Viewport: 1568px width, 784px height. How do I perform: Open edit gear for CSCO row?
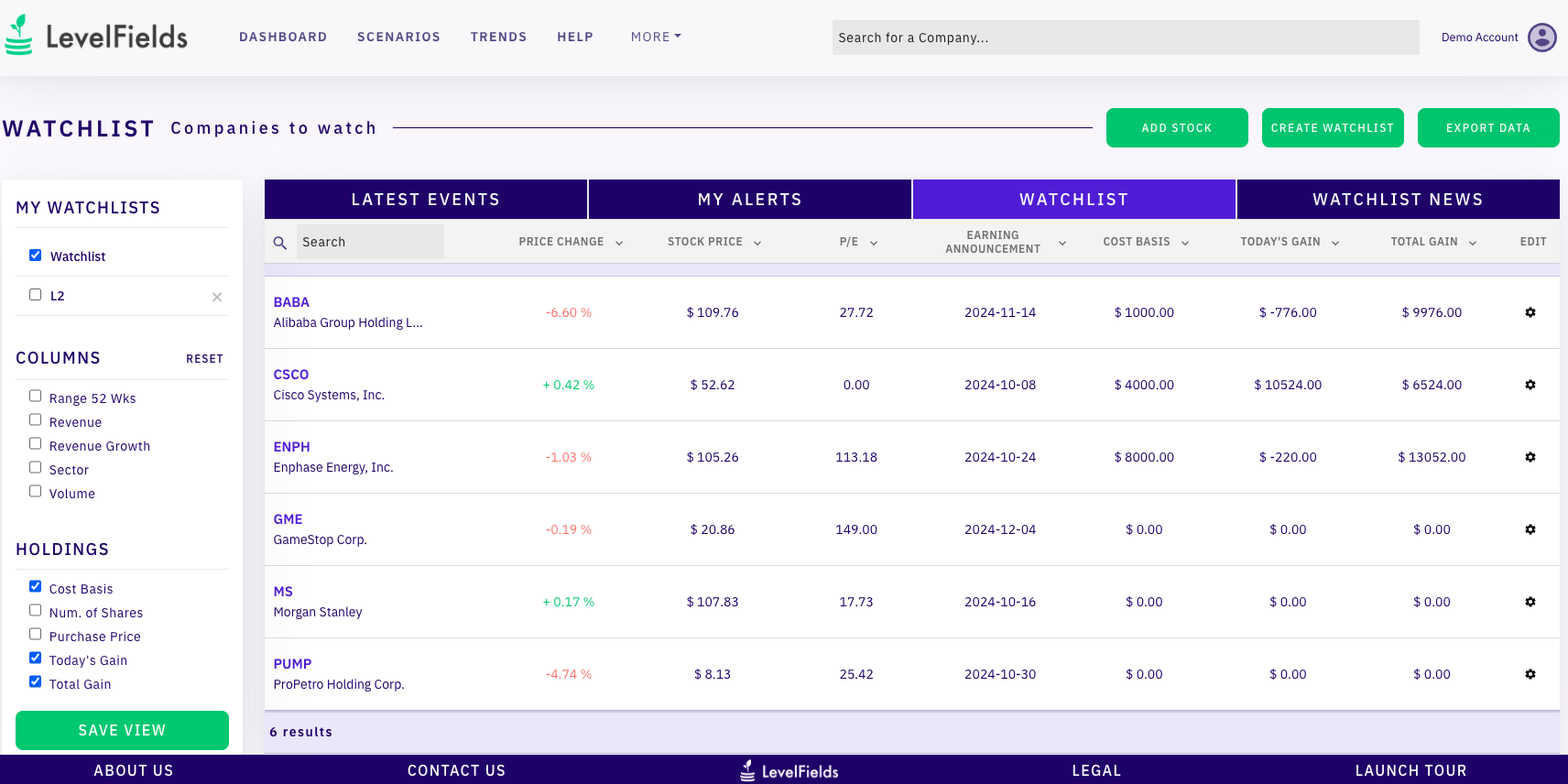pyautogui.click(x=1530, y=385)
